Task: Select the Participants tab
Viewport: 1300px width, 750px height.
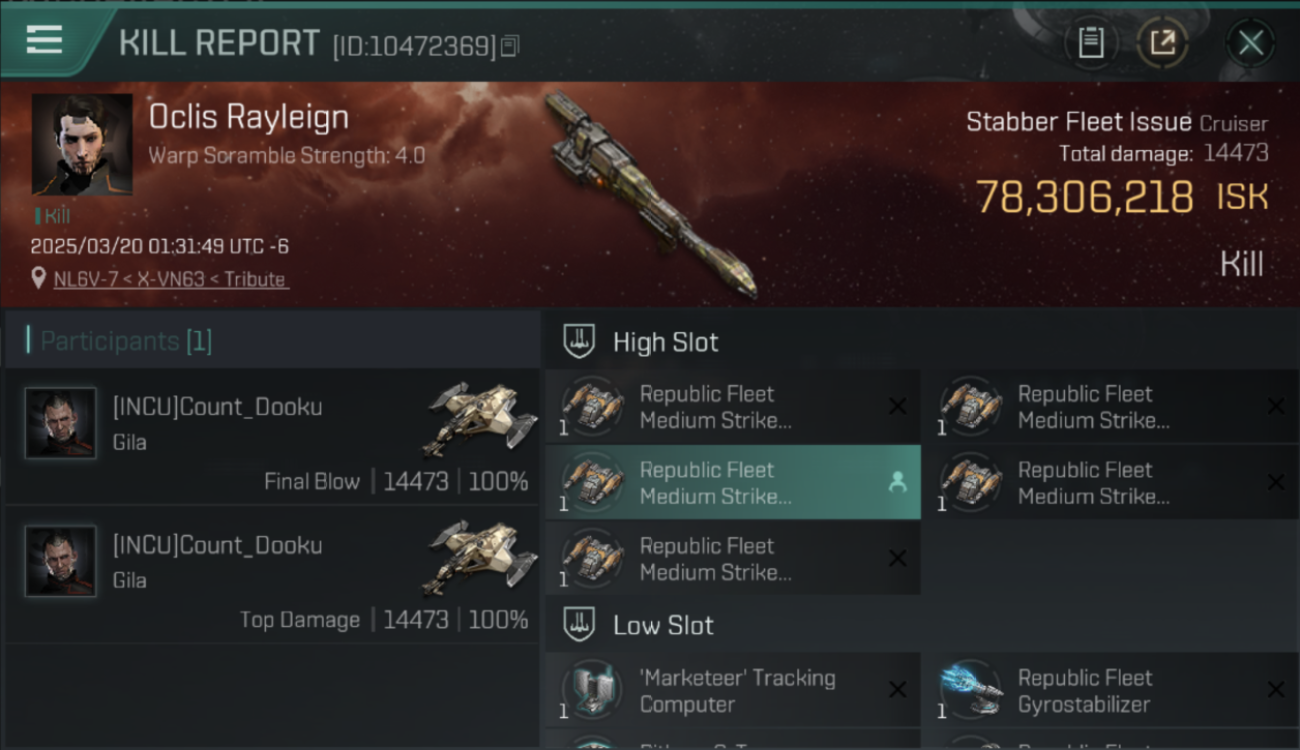Action: click(126, 341)
